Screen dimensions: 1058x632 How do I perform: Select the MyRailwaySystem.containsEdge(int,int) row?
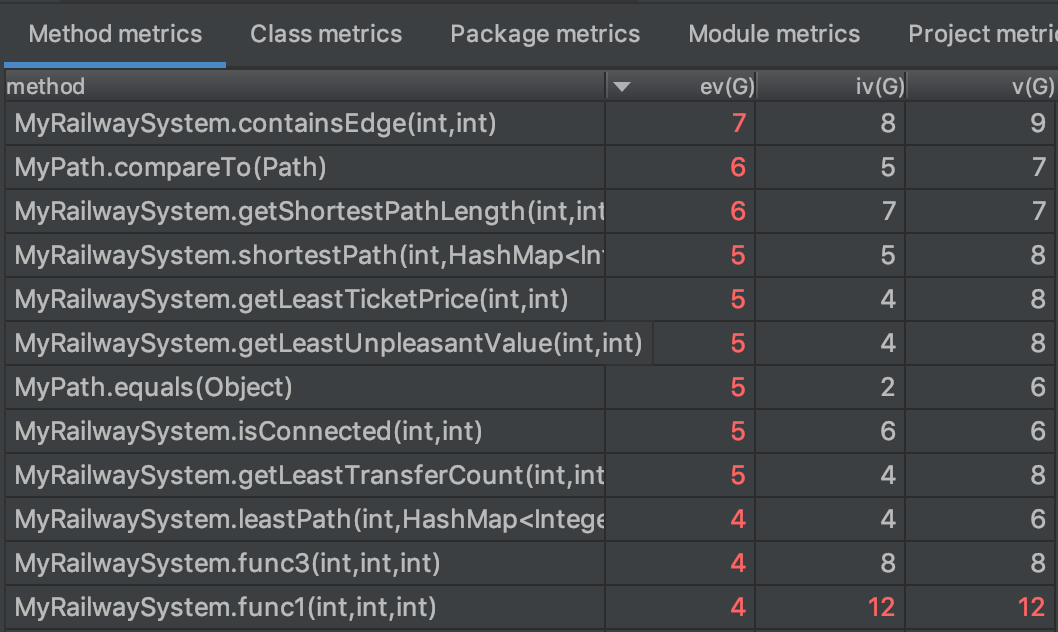point(256,124)
